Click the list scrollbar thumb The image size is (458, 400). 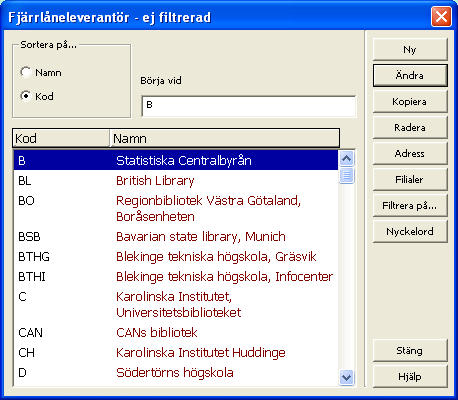[347, 175]
